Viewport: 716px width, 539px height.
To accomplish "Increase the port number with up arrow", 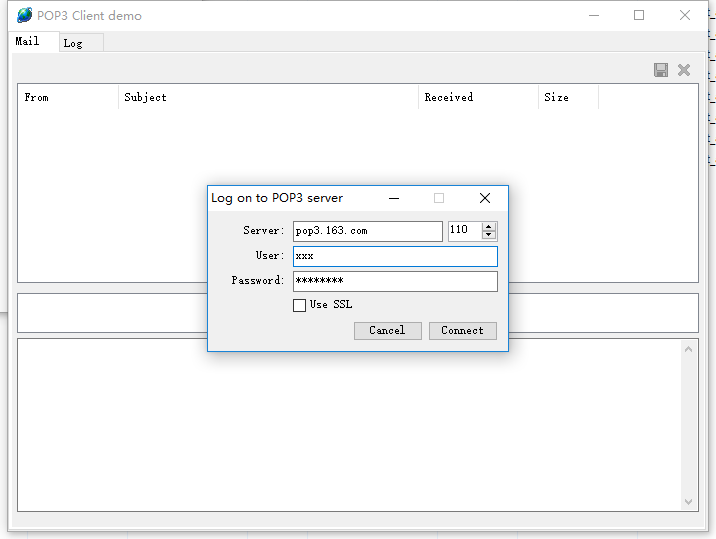I will pos(489,227).
